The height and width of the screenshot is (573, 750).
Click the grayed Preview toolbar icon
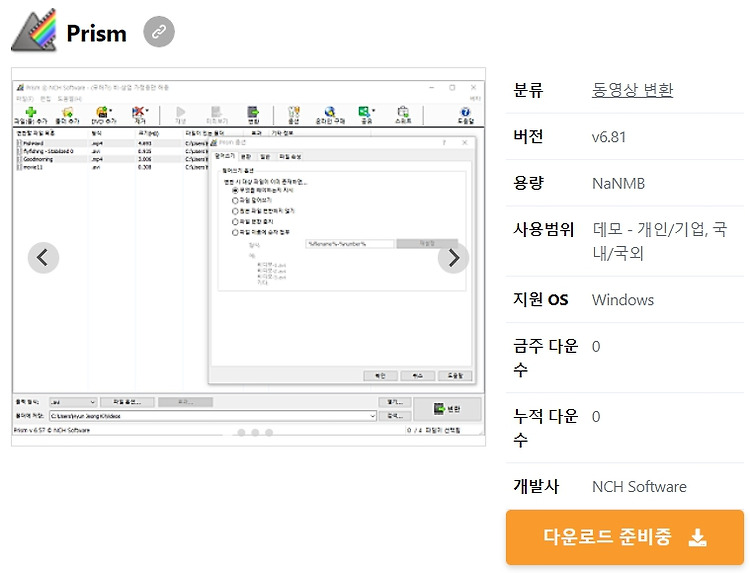216,112
